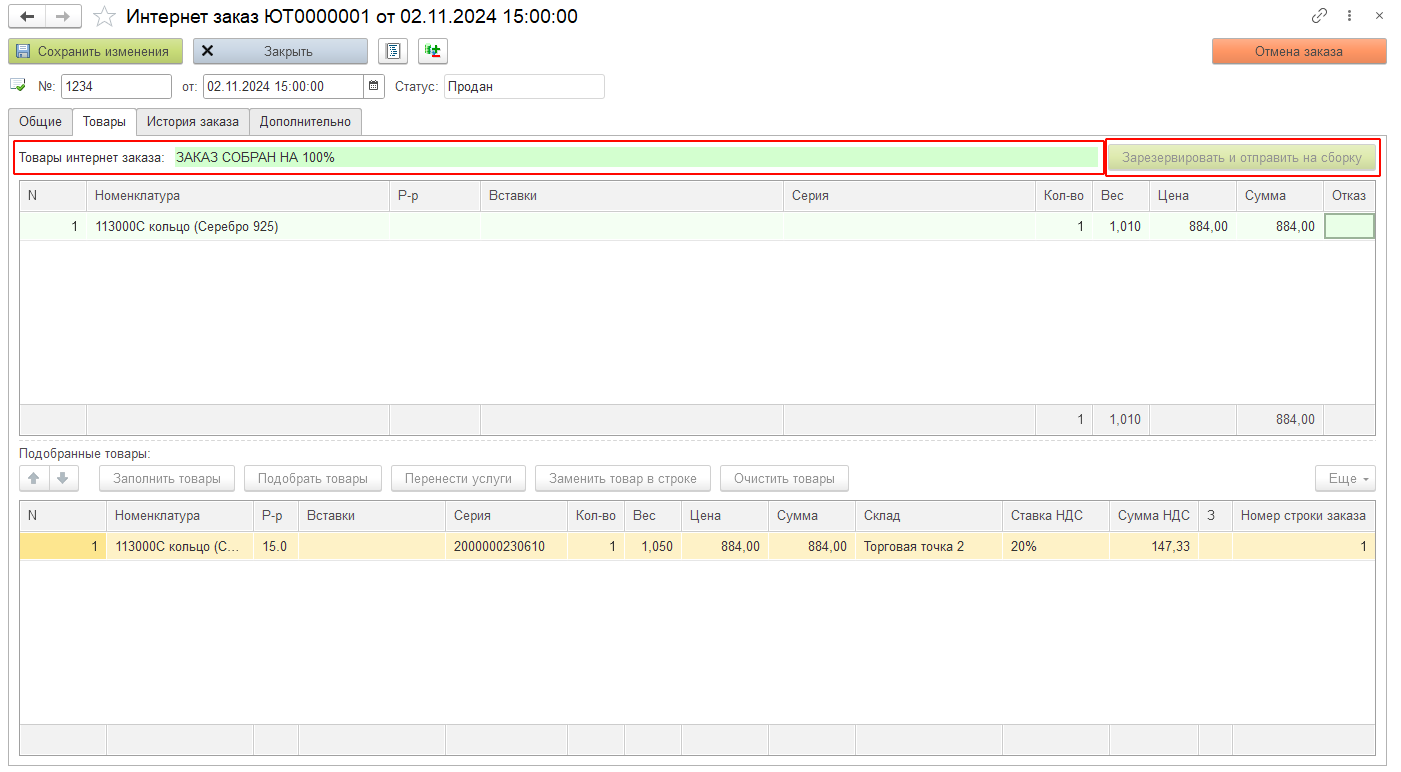Click the Торговая точка 2 warehouse cell
This screenshot has width=1401, height=772.
tap(929, 547)
